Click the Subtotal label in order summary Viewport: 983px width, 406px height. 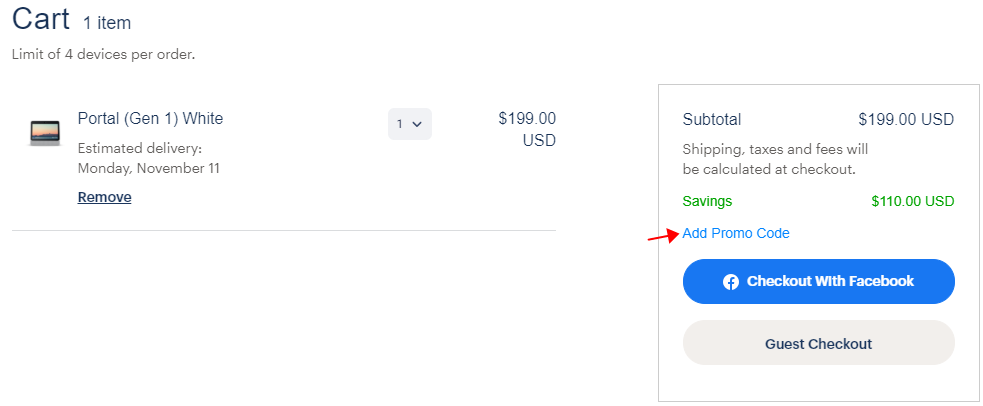tap(712, 119)
